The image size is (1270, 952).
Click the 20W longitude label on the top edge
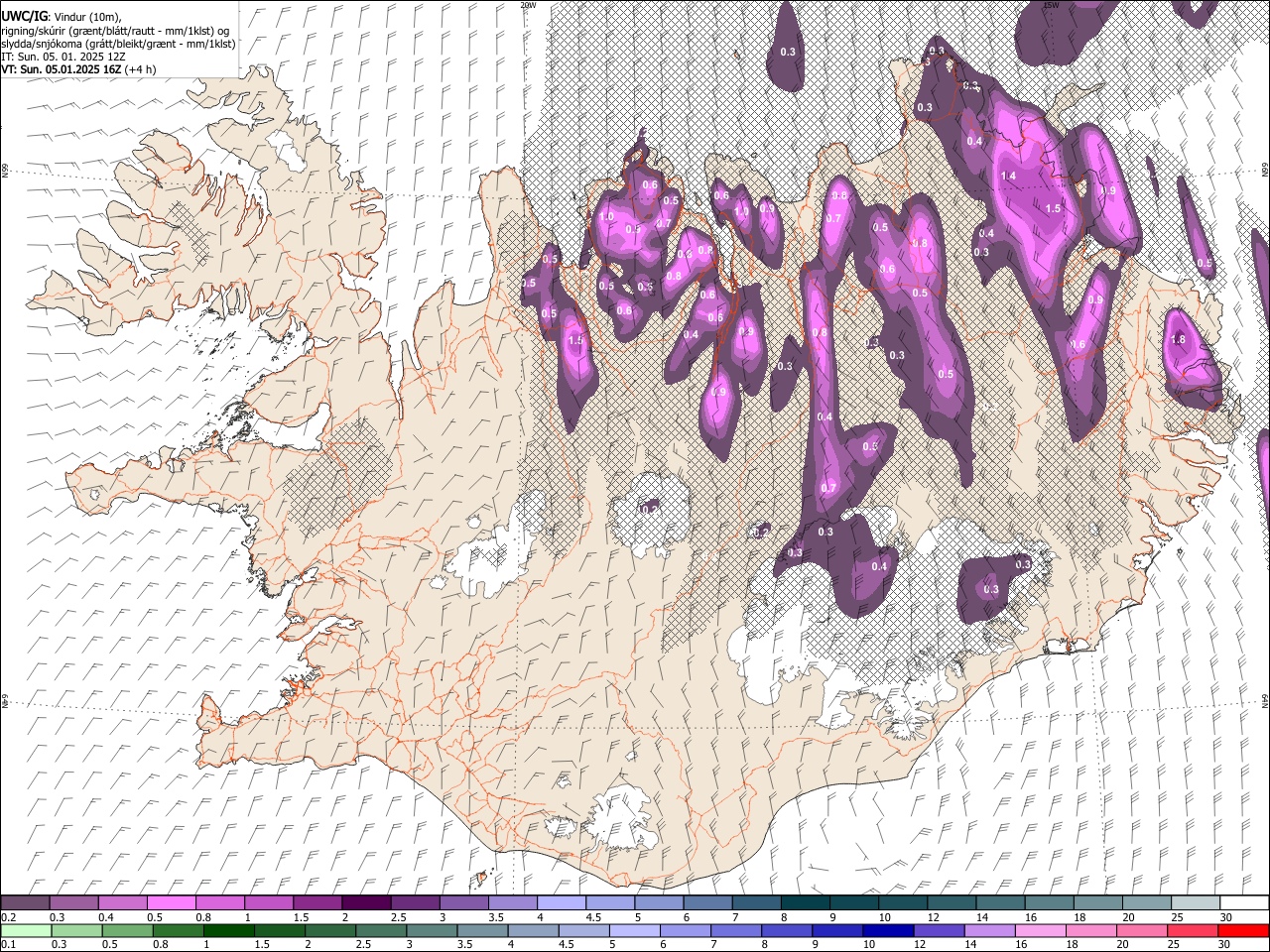[528, 5]
